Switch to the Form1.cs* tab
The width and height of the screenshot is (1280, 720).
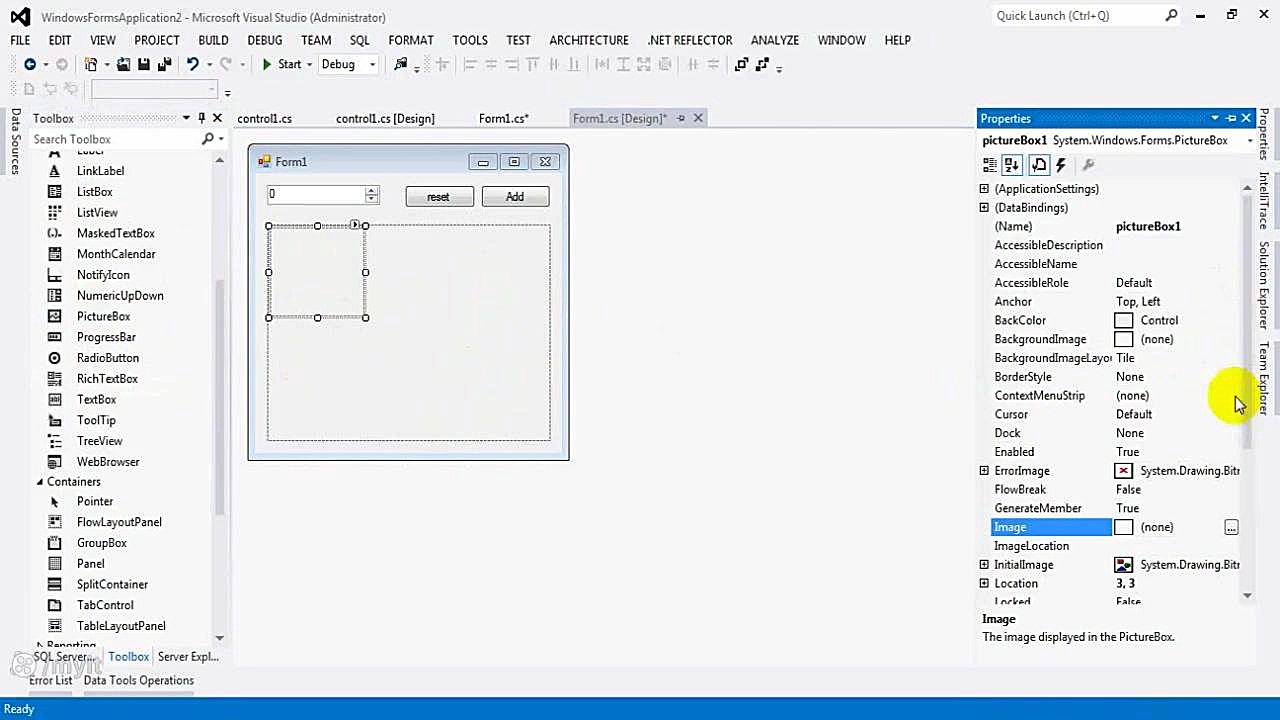point(503,118)
